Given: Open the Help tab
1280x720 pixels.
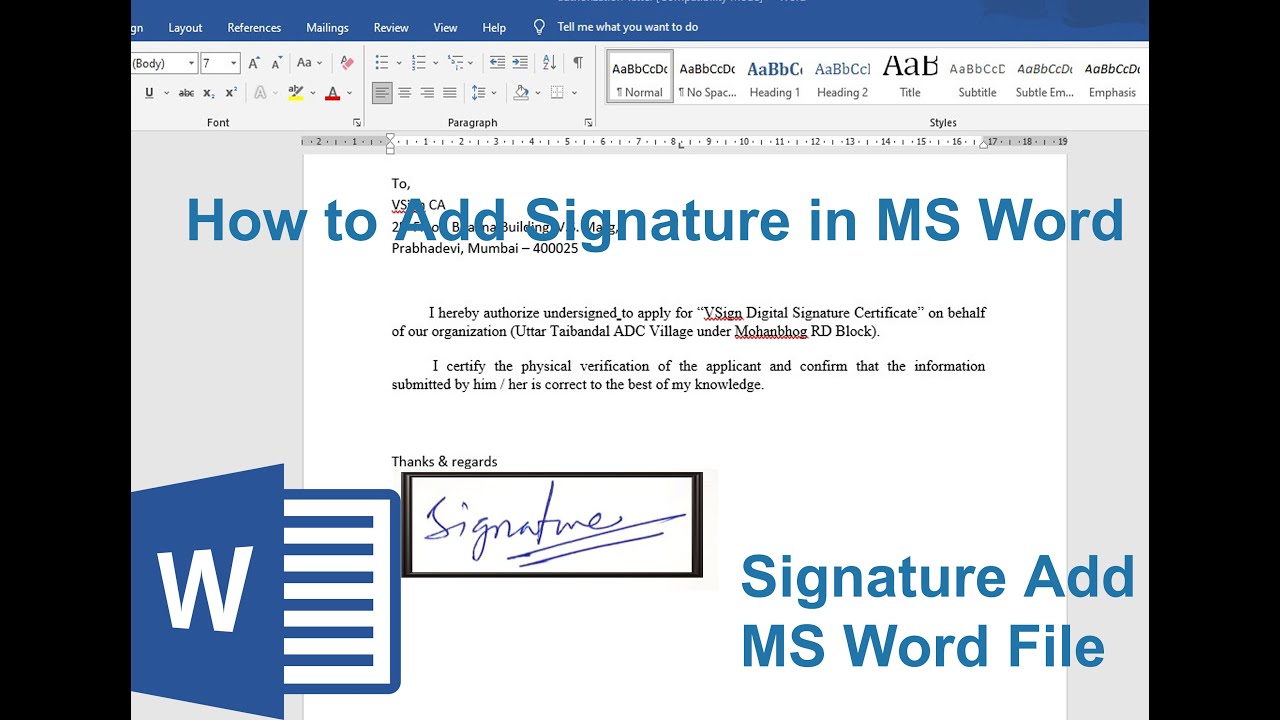Looking at the screenshot, I should click(x=494, y=27).
